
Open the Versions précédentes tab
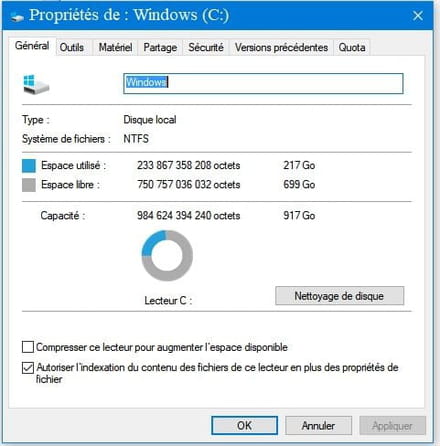pyautogui.click(x=281, y=47)
